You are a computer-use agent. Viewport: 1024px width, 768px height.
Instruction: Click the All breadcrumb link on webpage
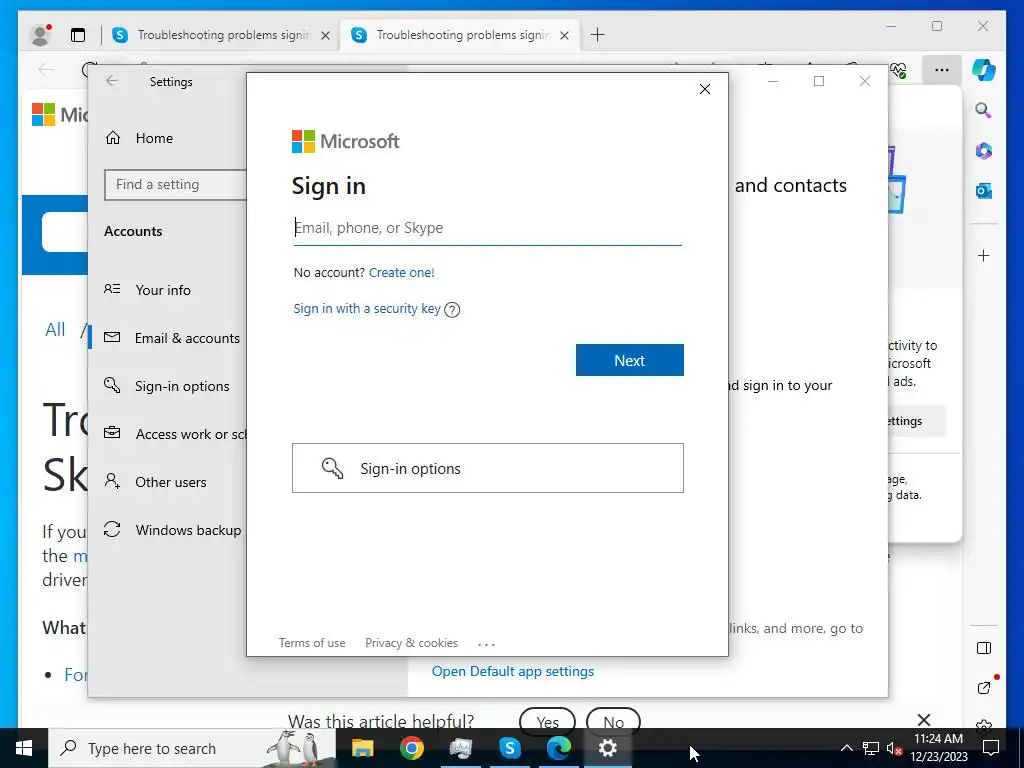56,330
